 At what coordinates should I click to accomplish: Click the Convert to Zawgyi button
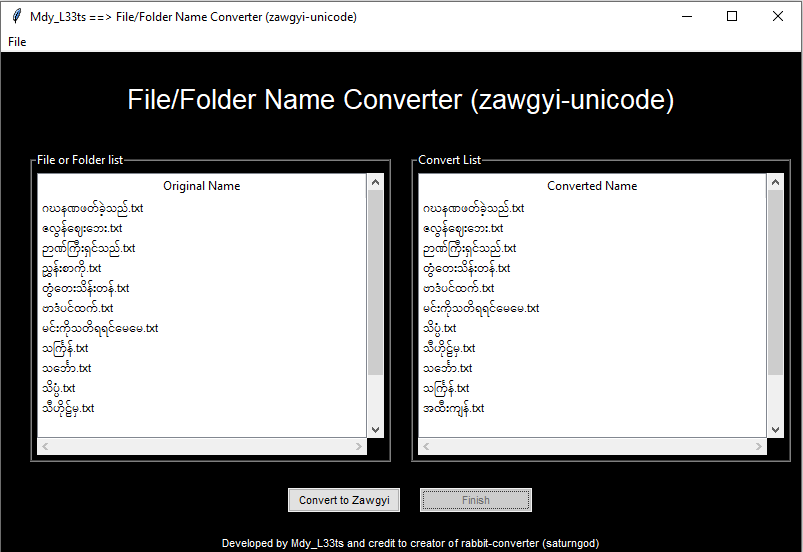tap(344, 500)
